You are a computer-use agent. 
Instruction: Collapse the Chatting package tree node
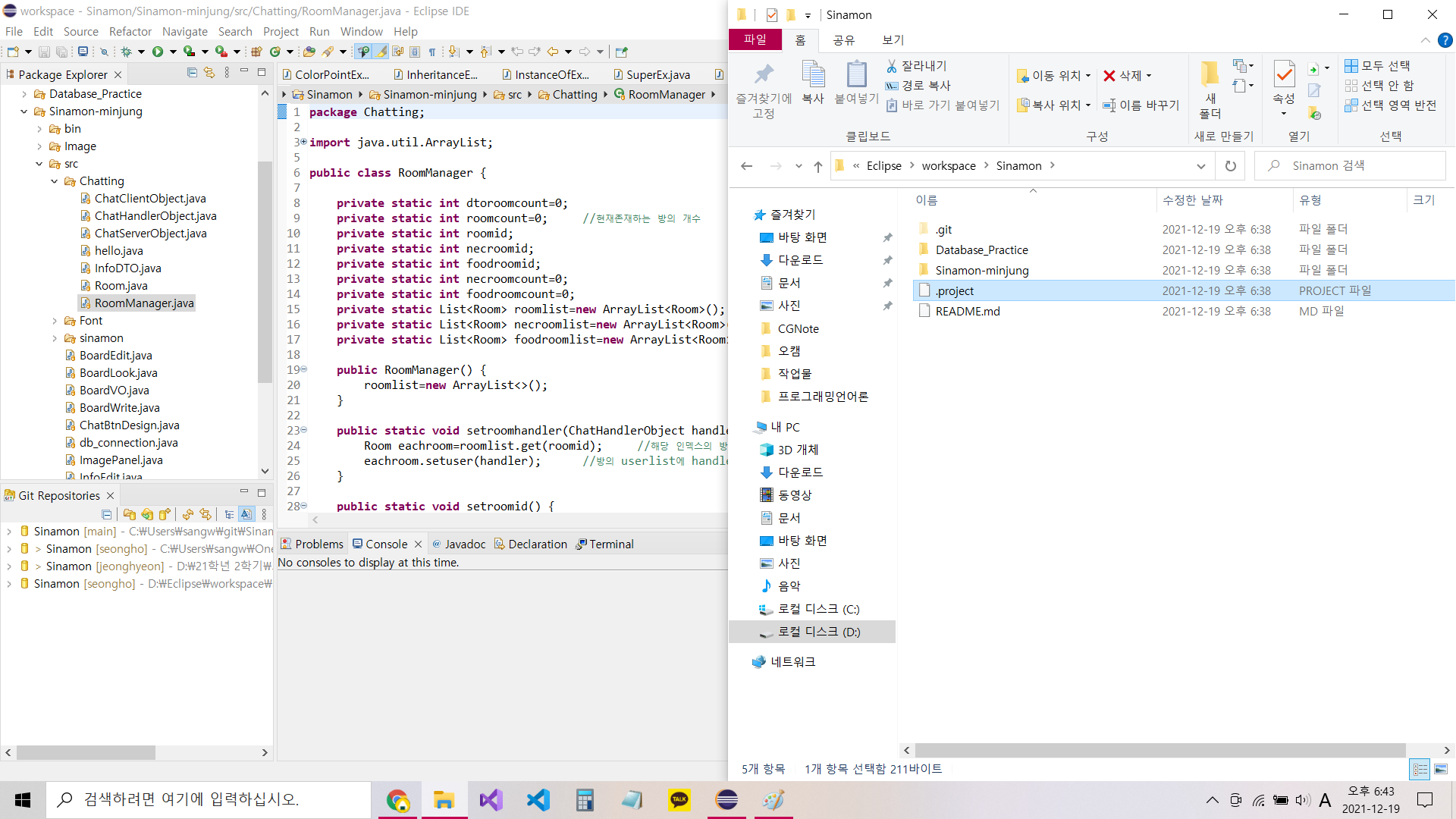55,181
